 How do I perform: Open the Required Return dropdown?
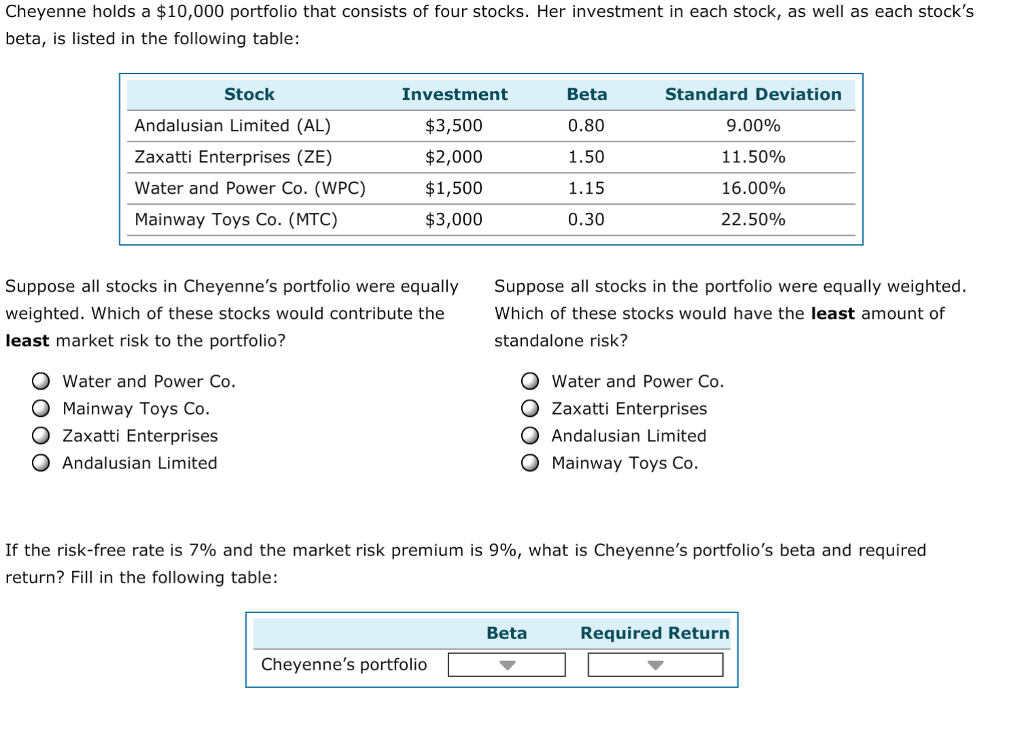(x=655, y=663)
